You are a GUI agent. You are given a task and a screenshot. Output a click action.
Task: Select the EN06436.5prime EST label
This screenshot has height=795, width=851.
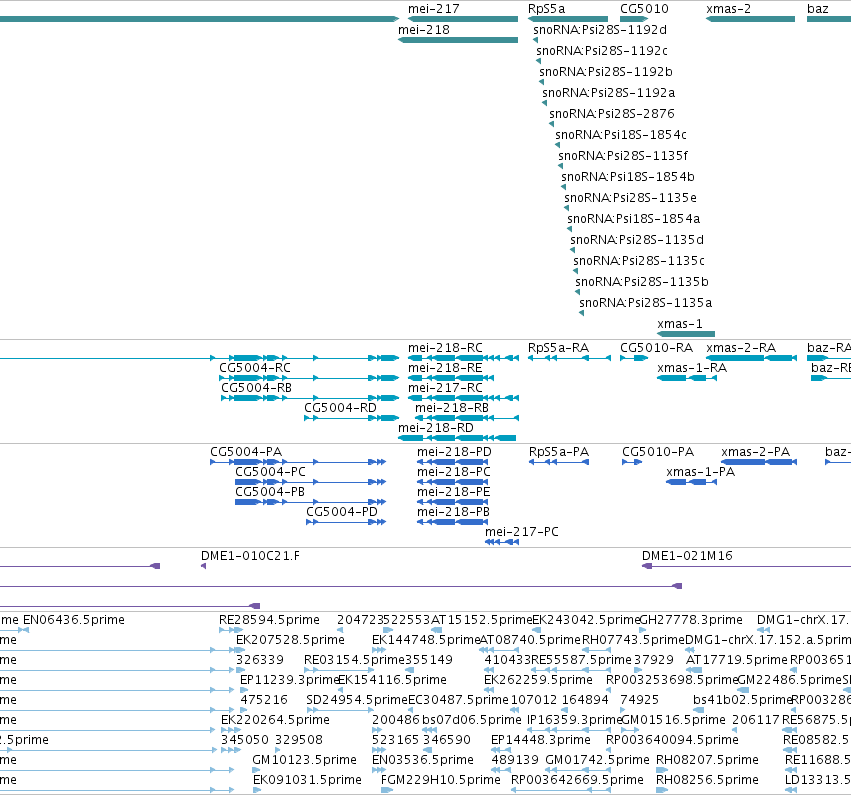tap(74, 620)
